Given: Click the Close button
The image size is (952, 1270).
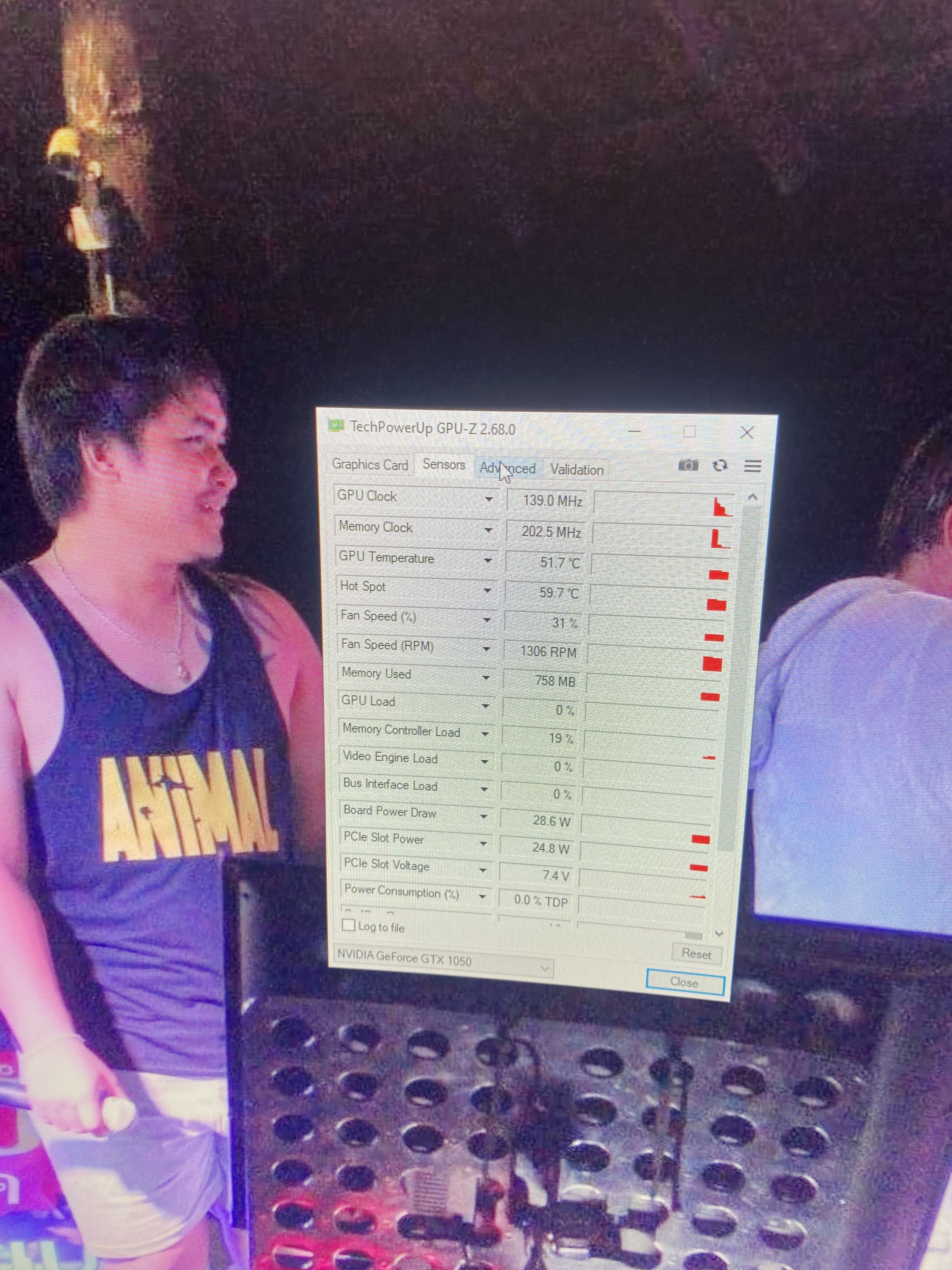Looking at the screenshot, I should tap(685, 982).
